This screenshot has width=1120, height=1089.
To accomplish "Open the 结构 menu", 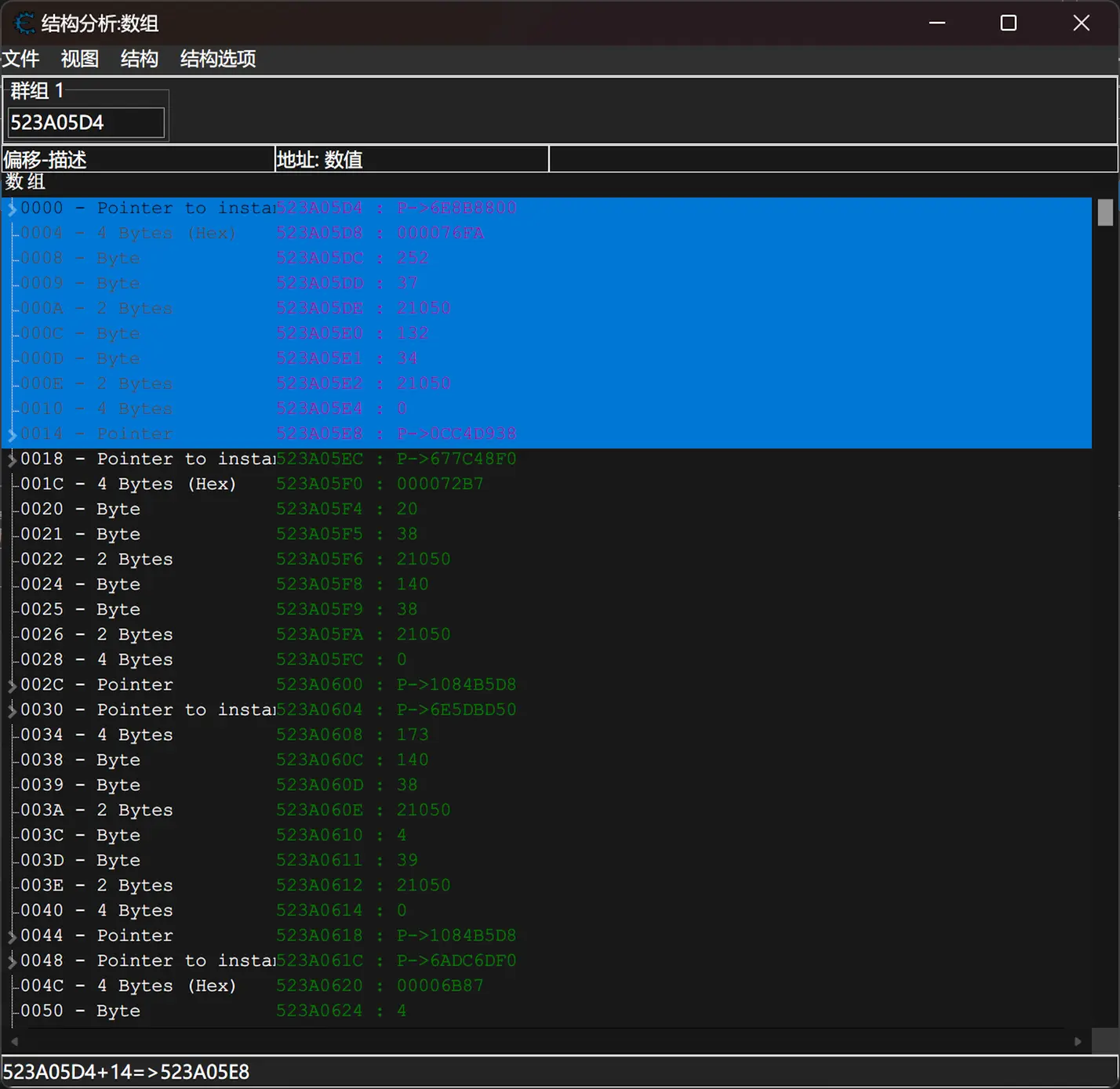I will (140, 59).
